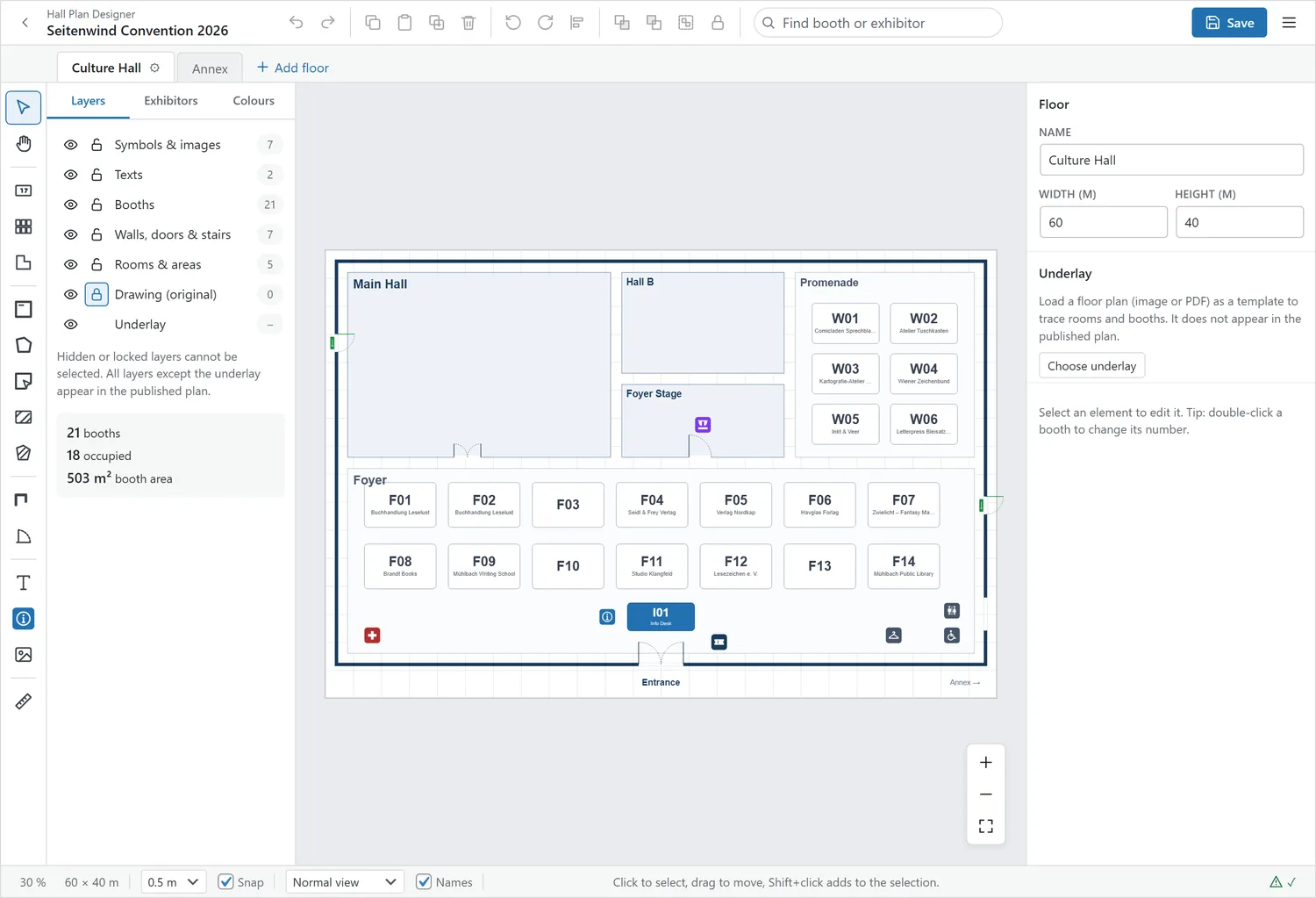Uncheck the Snap checkbox
The width and height of the screenshot is (1316, 898).
(x=226, y=882)
